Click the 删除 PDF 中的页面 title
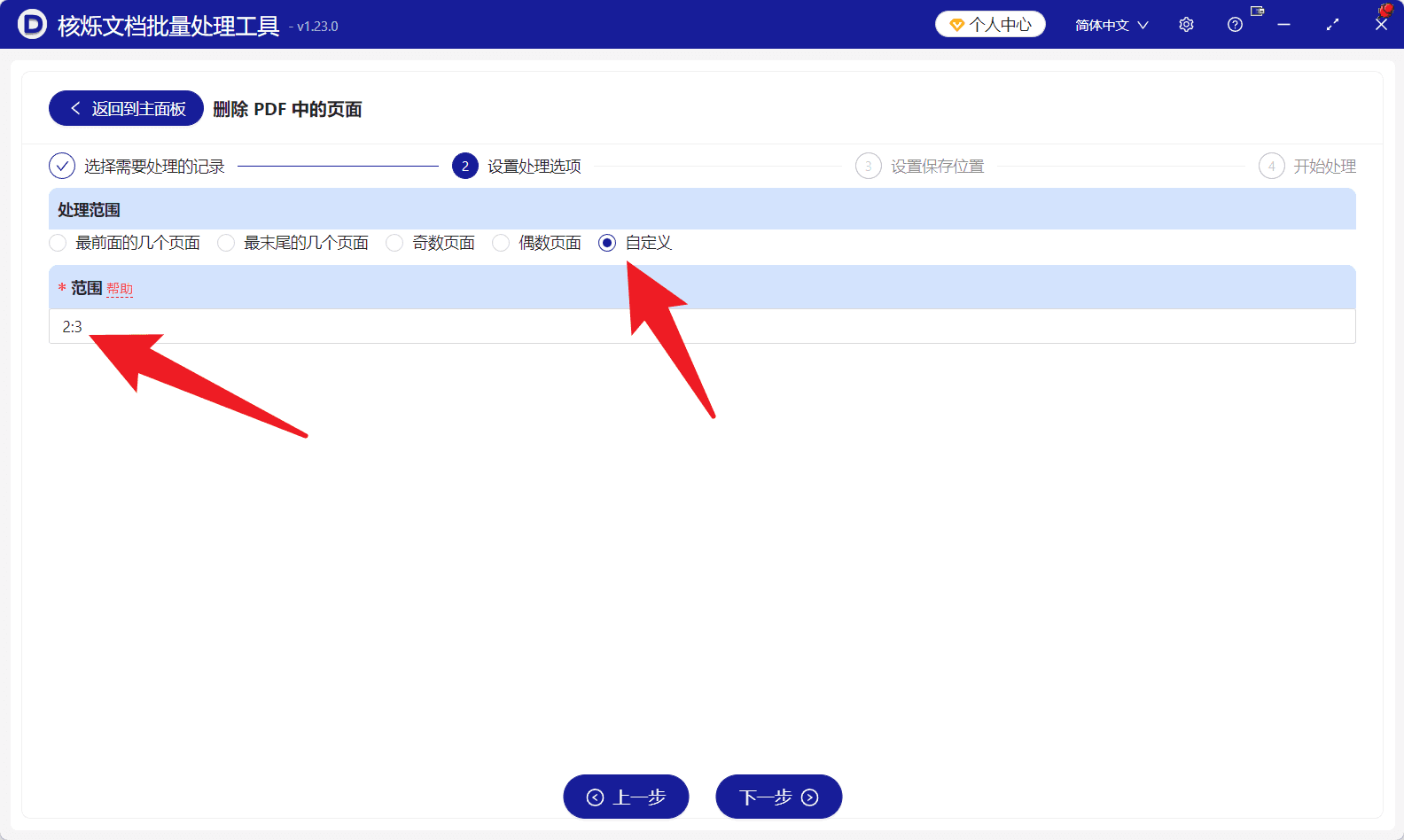This screenshot has height=840, width=1404. point(287,109)
